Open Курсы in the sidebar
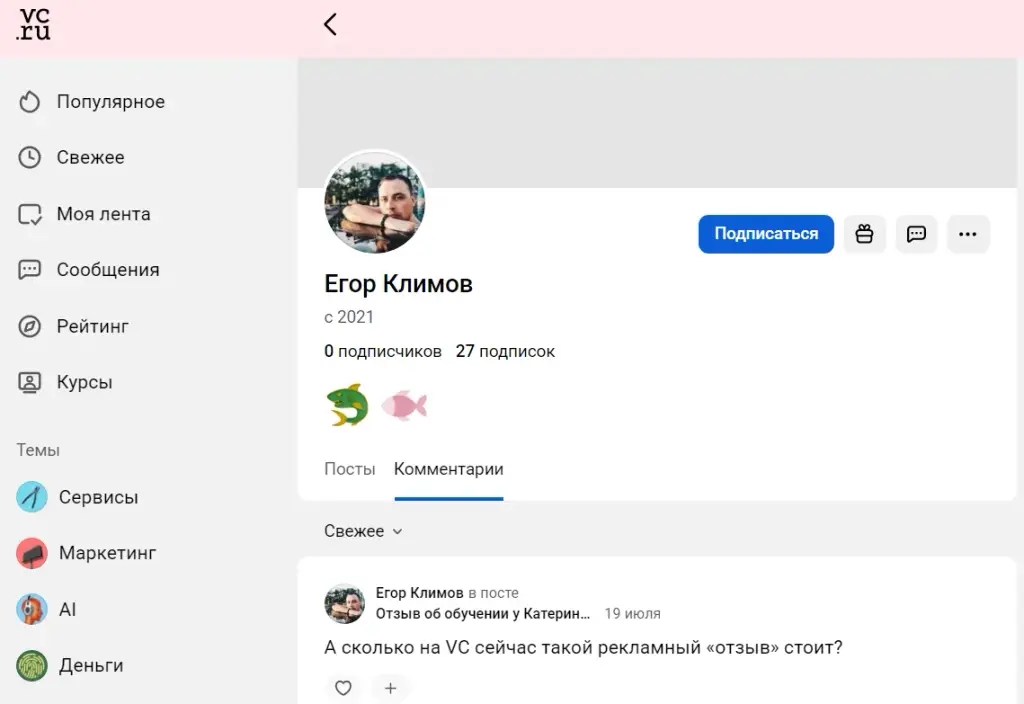The image size is (1024, 704). (x=85, y=382)
